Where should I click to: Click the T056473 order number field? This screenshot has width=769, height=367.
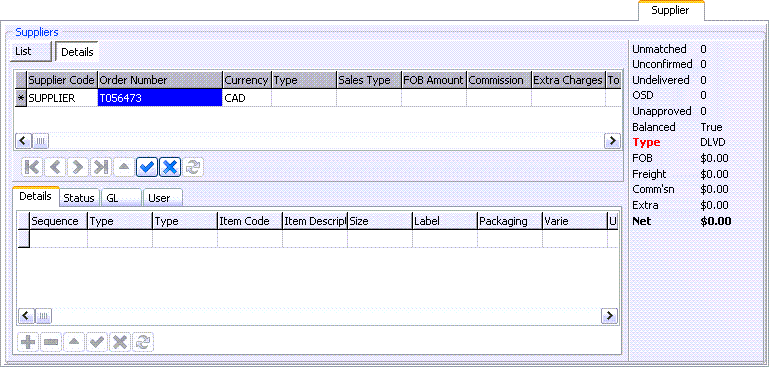160,98
